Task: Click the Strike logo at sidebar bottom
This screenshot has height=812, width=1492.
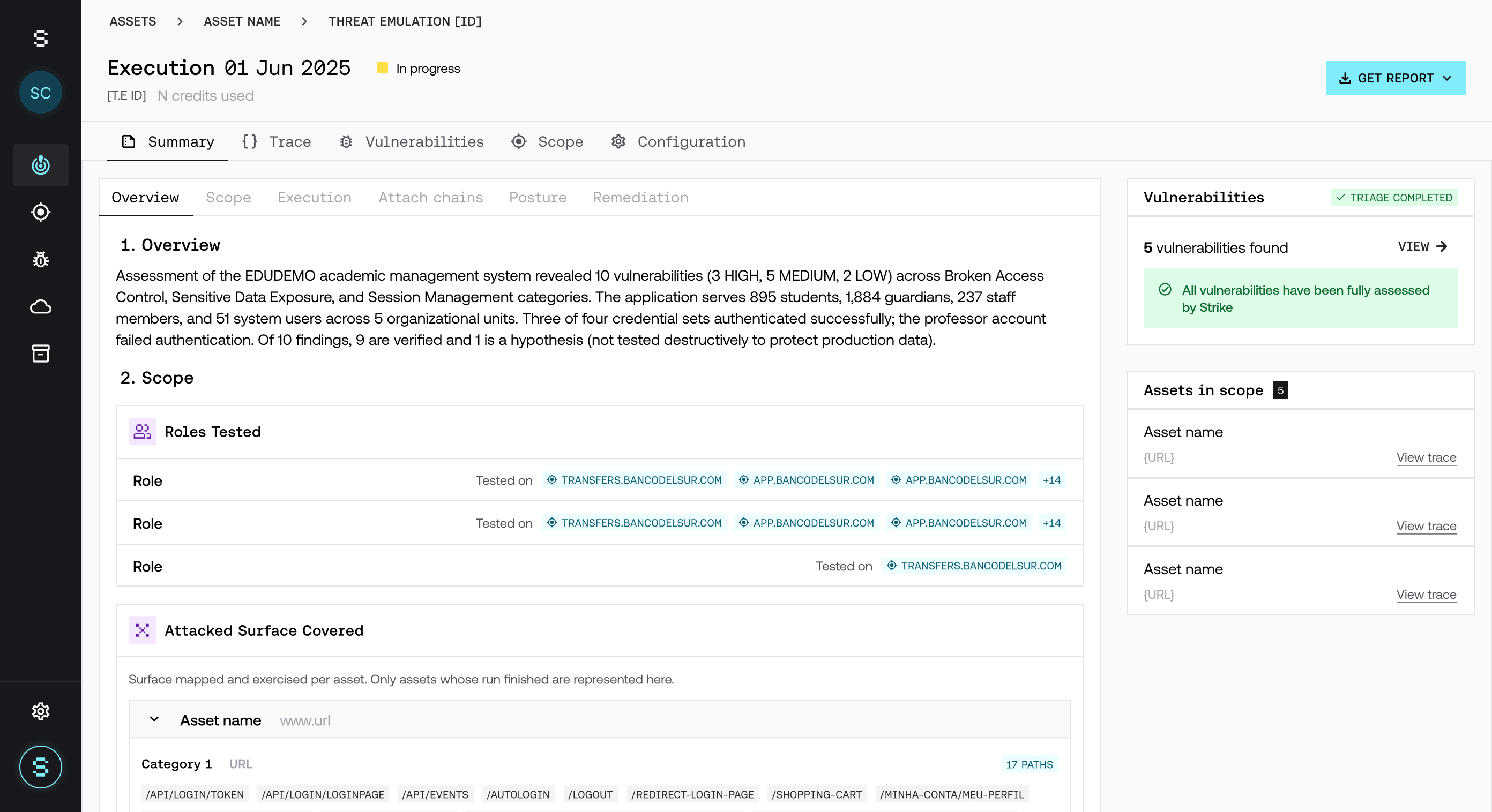Action: point(41,767)
